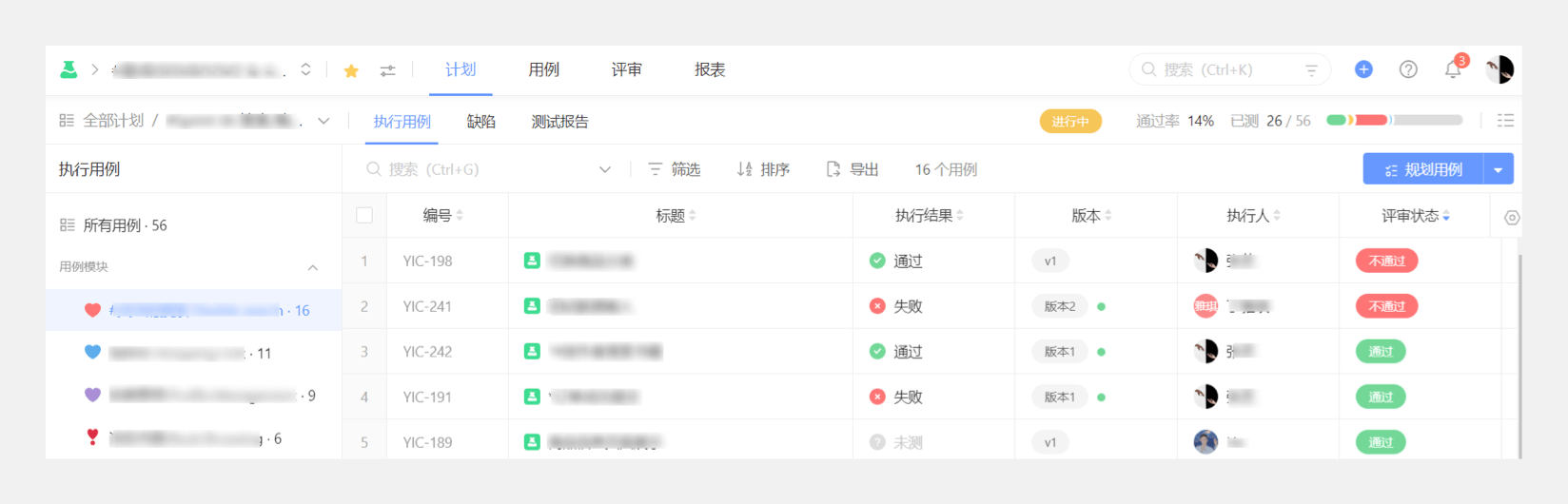Expand the plan name dropdown chevron
Image resolution: width=1568 pixels, height=504 pixels.
(323, 121)
